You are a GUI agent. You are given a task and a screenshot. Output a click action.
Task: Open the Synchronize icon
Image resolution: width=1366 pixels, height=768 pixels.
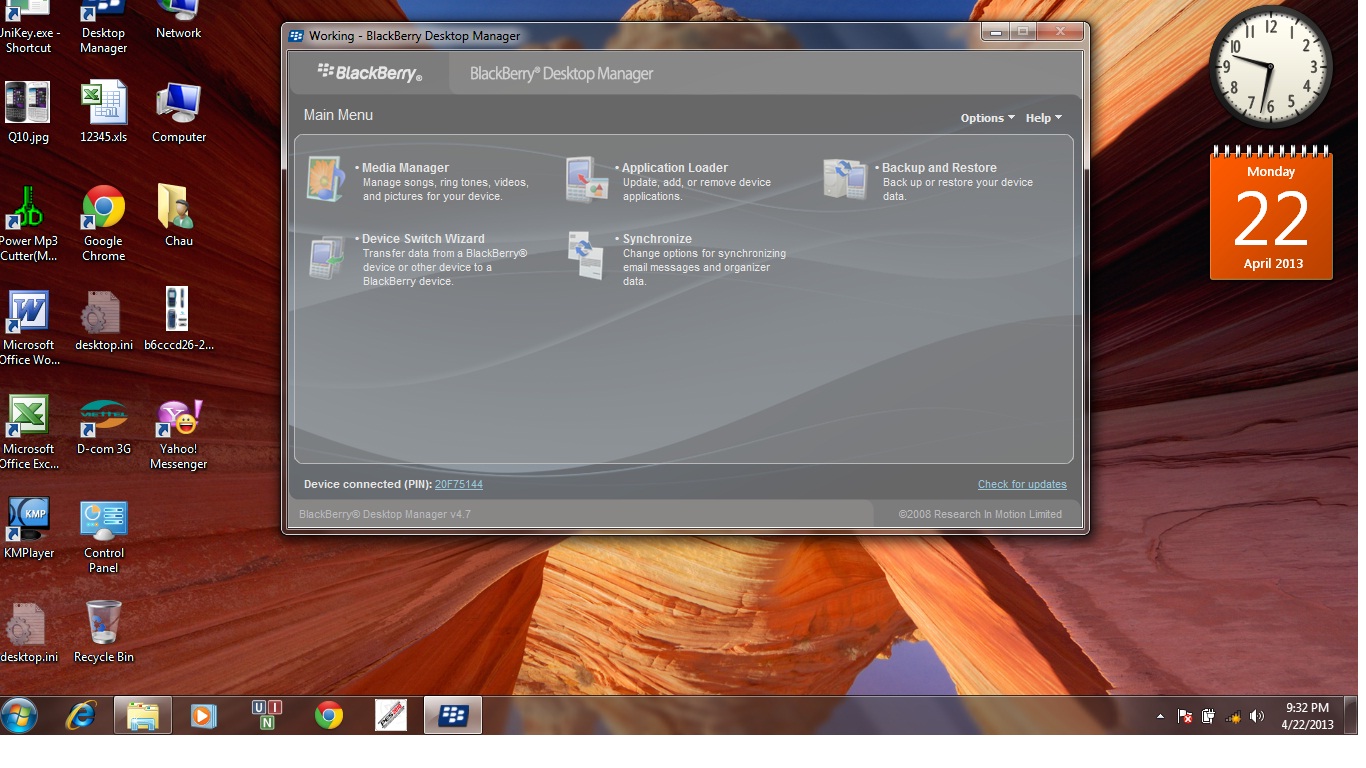587,255
